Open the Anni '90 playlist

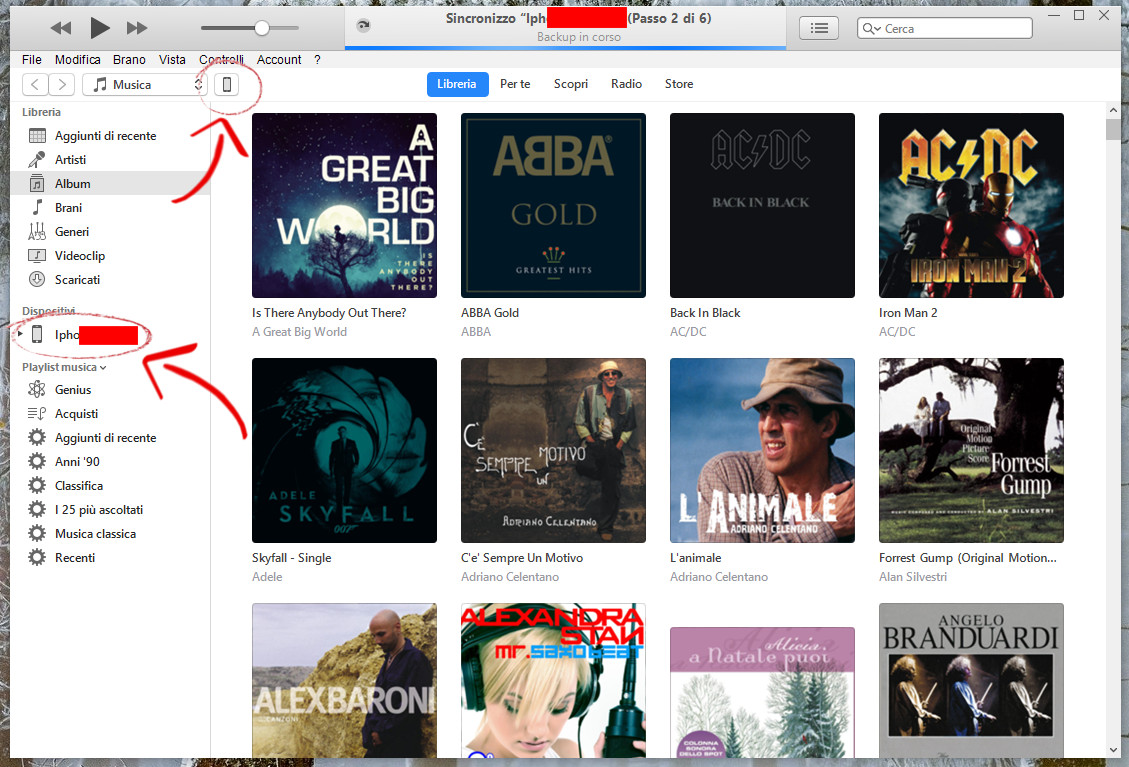tap(110, 462)
